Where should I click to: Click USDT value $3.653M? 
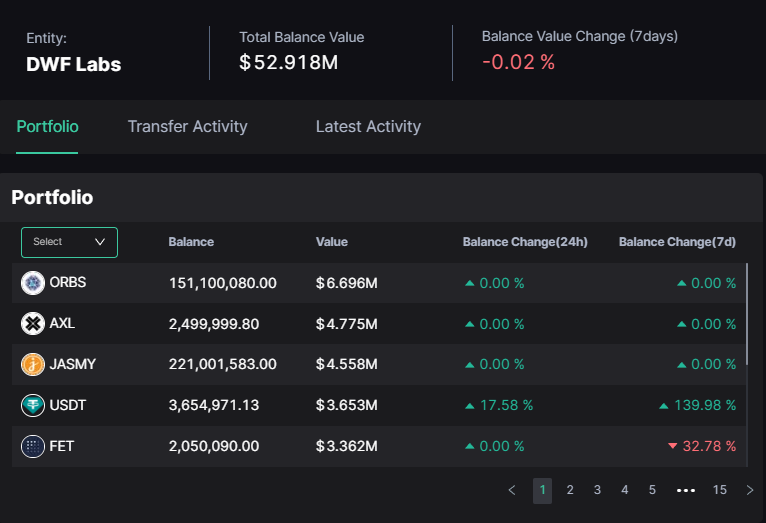pyautogui.click(x=346, y=405)
